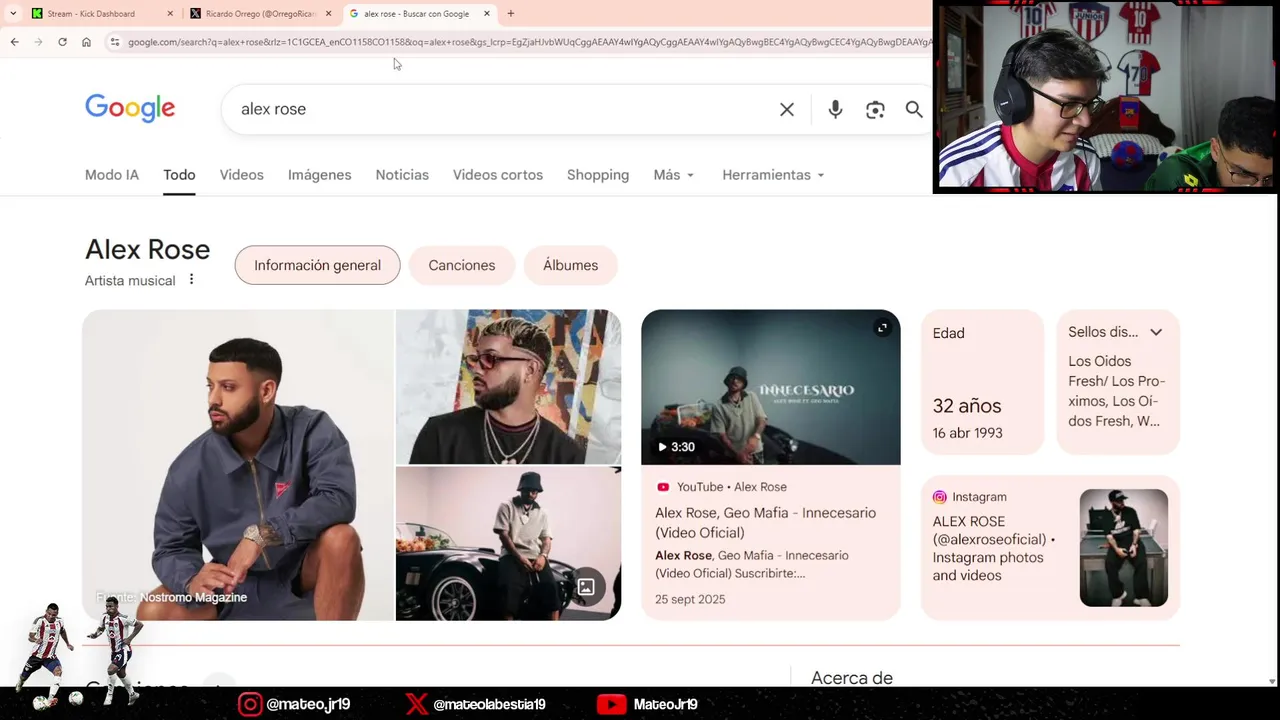
Task: Play the Innecesario video thumbnail
Action: pos(771,387)
